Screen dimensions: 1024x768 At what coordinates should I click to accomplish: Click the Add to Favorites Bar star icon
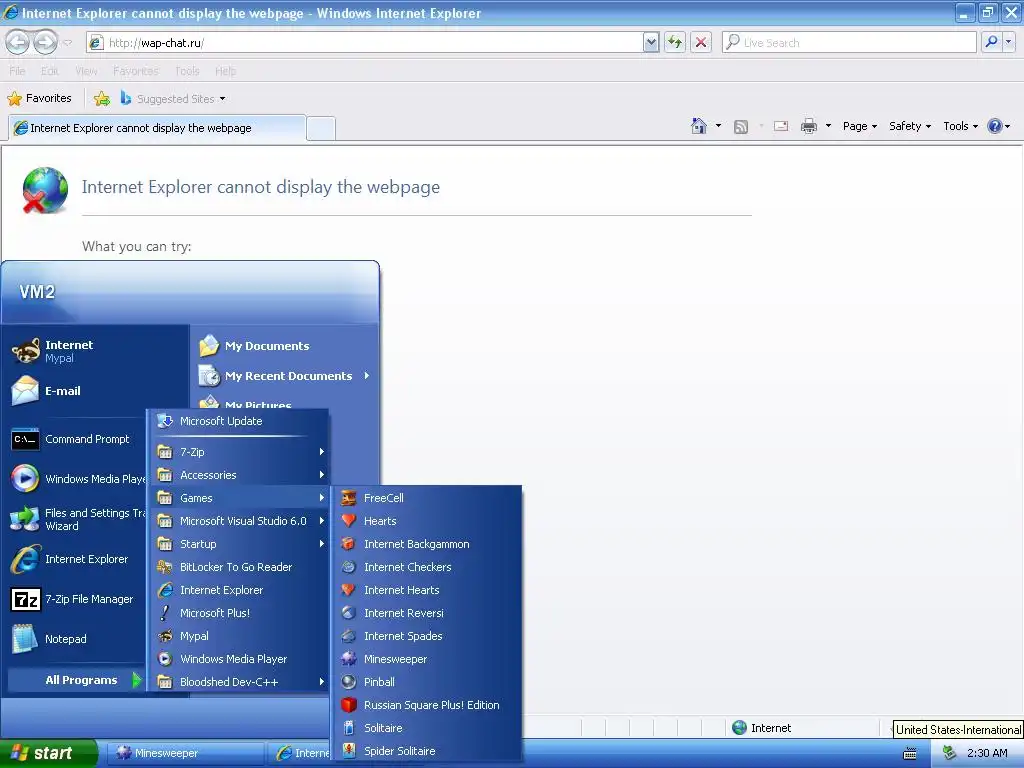(x=102, y=99)
